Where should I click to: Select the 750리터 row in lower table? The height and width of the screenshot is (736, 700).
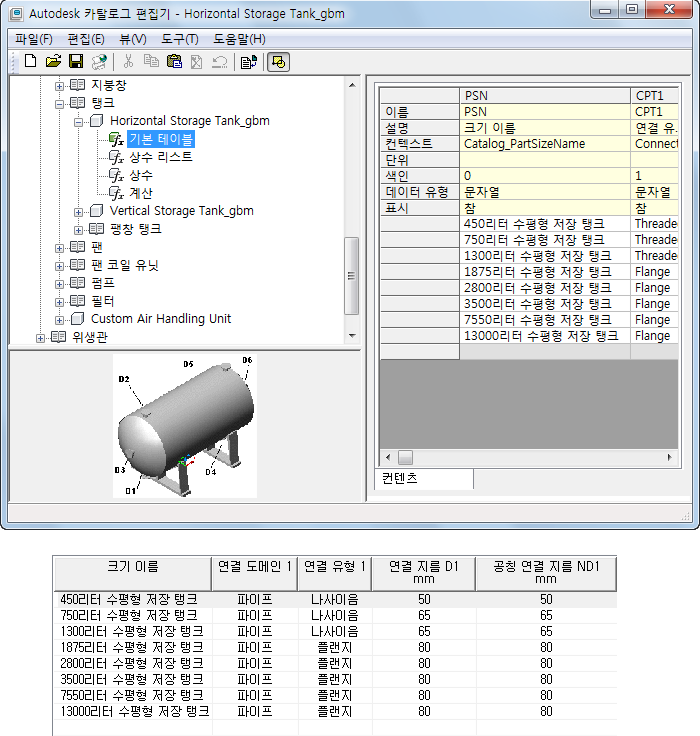[335, 615]
